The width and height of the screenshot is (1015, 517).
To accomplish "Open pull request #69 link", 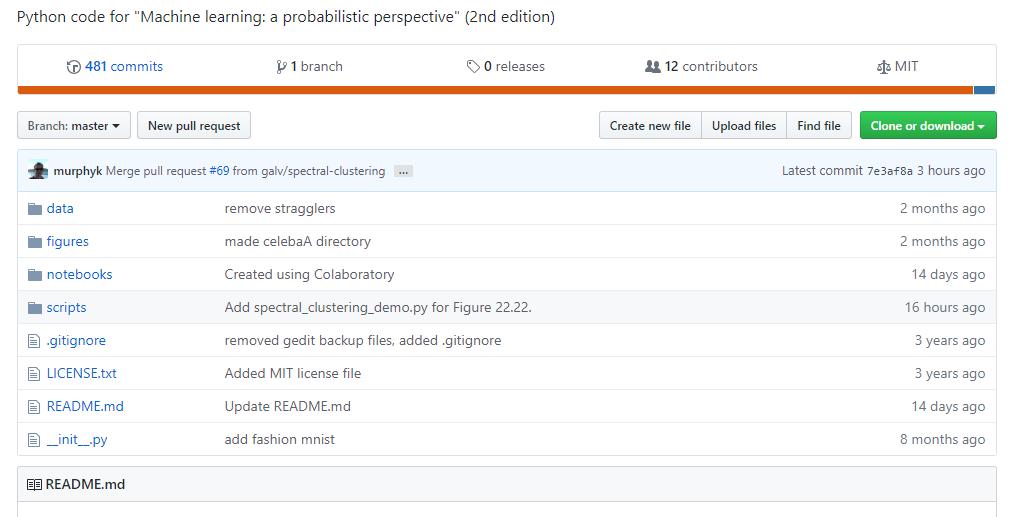I will (x=219, y=171).
